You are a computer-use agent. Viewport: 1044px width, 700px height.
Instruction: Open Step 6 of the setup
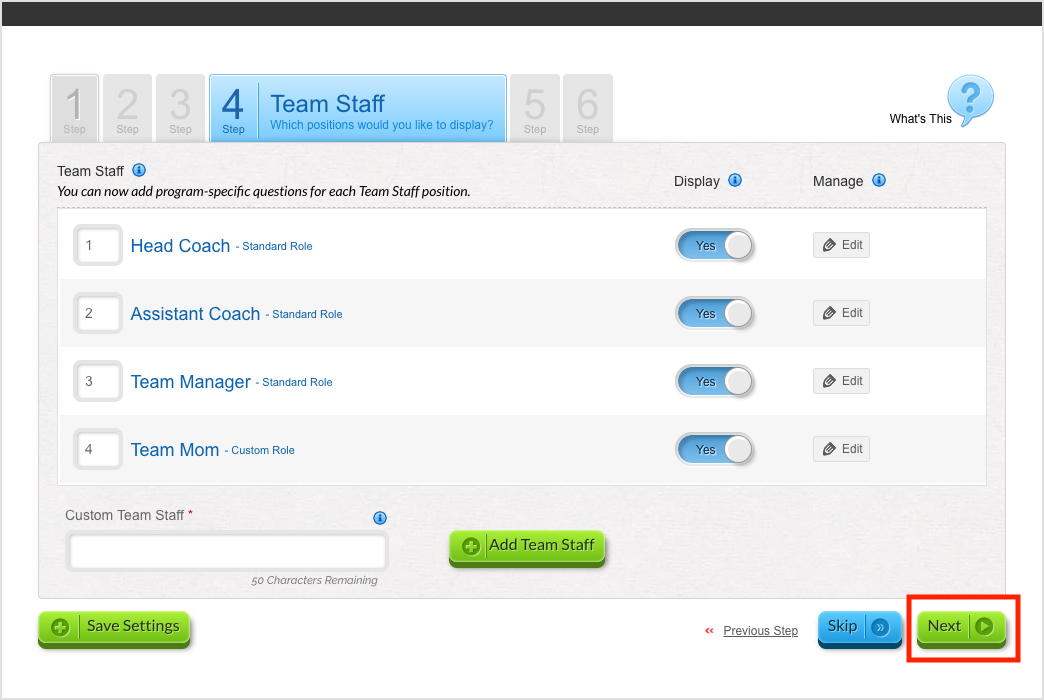tap(588, 107)
